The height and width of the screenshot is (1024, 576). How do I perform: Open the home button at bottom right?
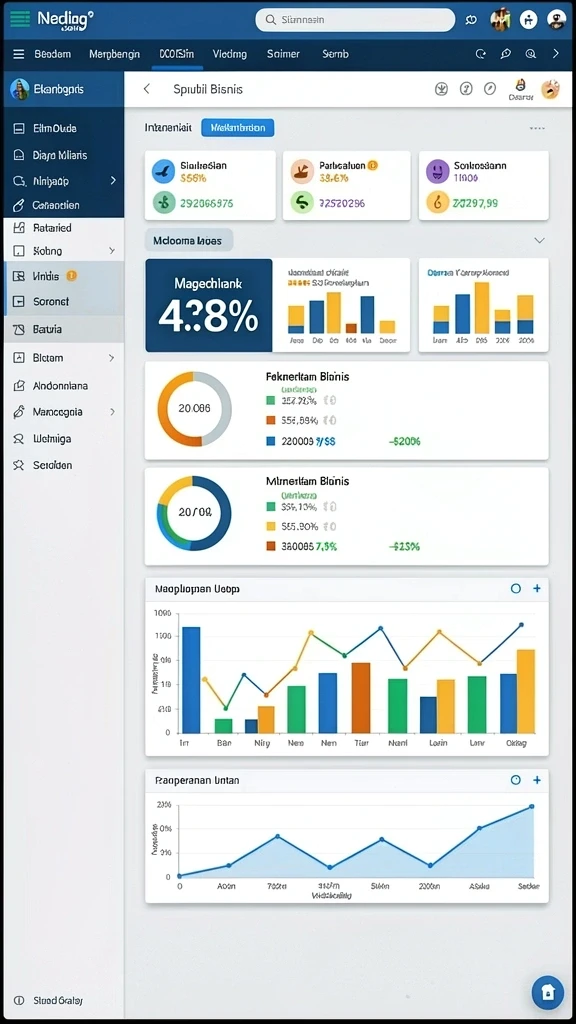[x=548, y=992]
